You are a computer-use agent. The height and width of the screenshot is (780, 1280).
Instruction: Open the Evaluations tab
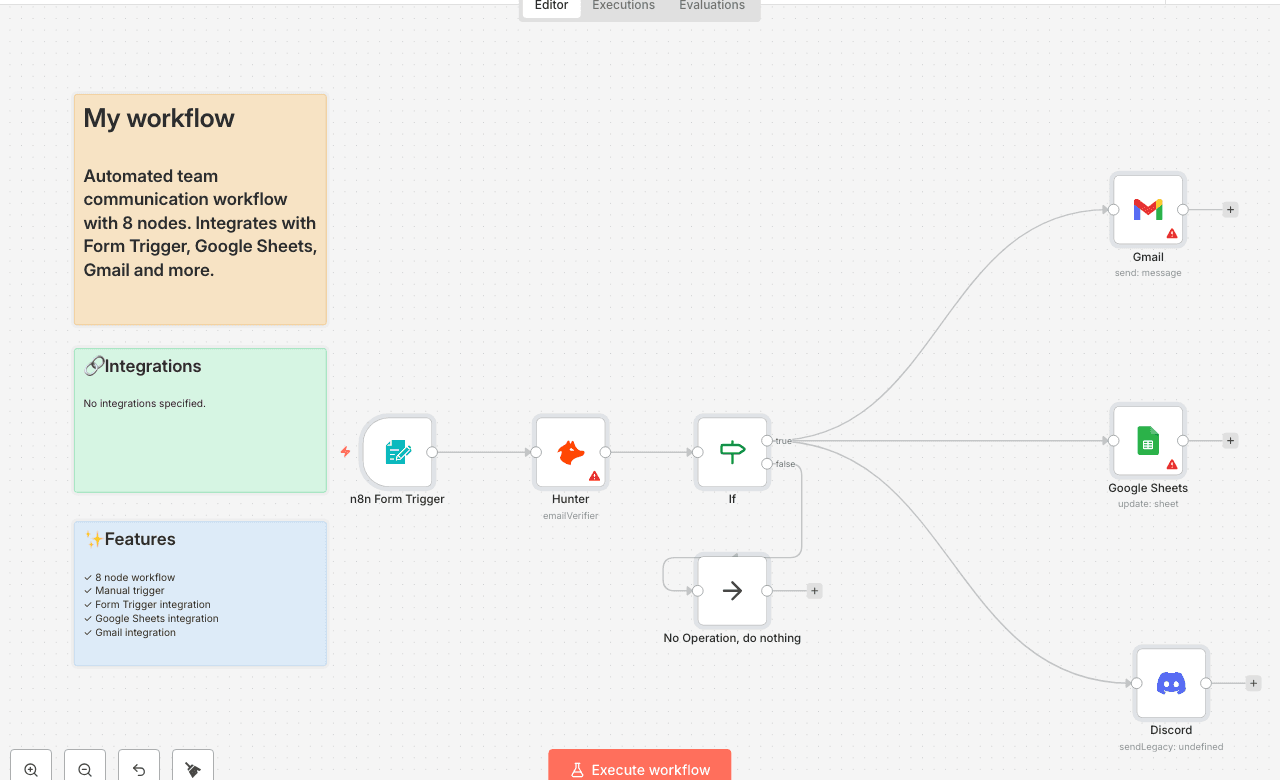click(711, 5)
